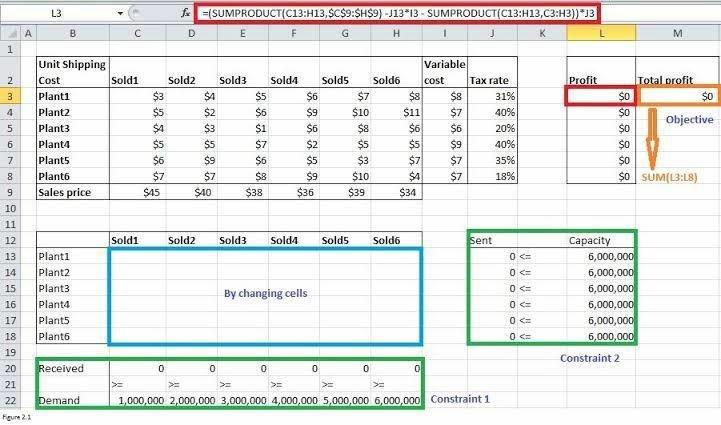Viewport: 721px width, 425px height.
Task: Click the 'Demand' label cell
Action: [73, 401]
